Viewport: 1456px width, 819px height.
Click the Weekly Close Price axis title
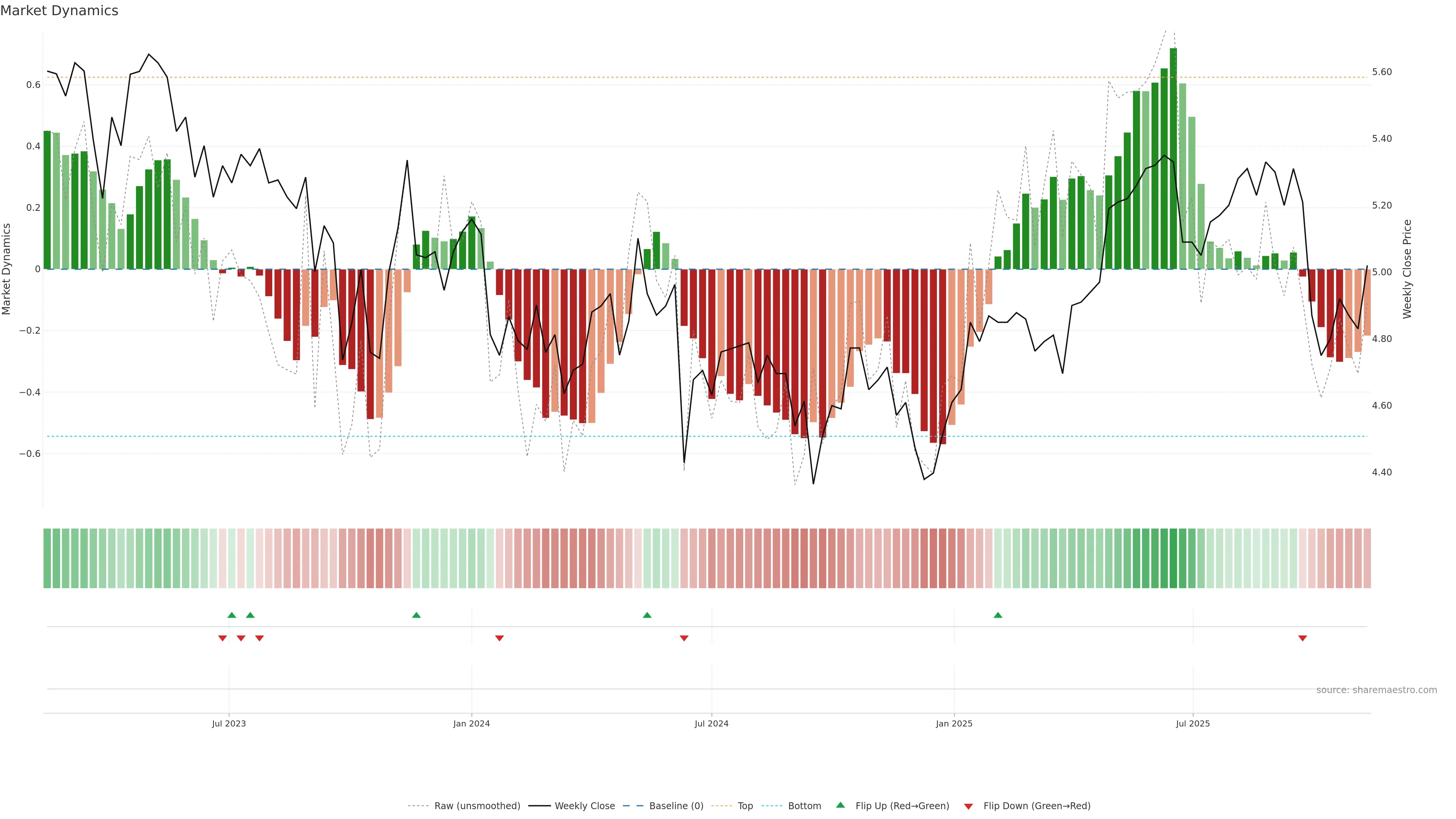[x=1407, y=269]
